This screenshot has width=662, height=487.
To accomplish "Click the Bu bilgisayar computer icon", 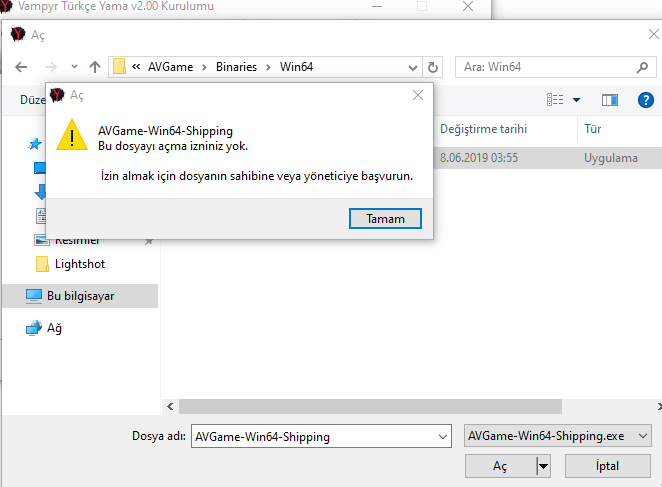I will (x=34, y=296).
